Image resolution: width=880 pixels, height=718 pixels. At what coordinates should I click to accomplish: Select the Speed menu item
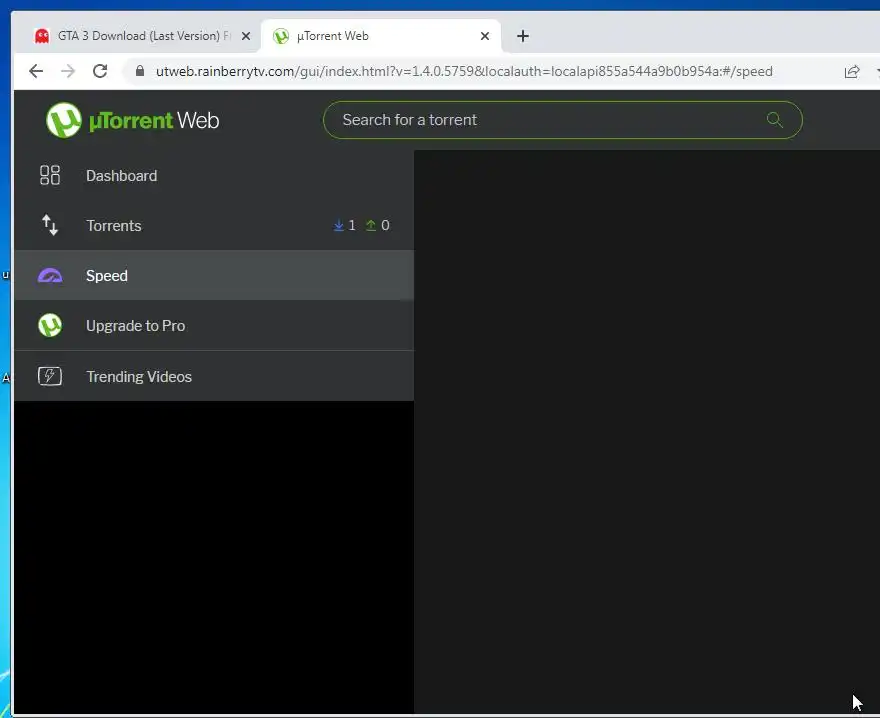coord(214,276)
